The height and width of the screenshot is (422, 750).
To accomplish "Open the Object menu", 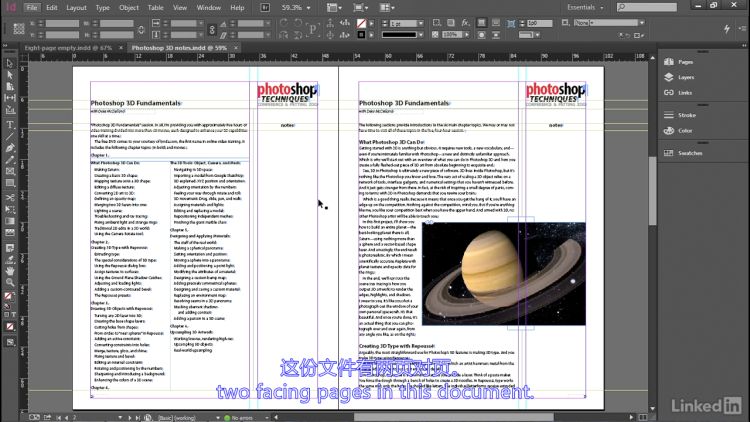I will click(x=129, y=8).
